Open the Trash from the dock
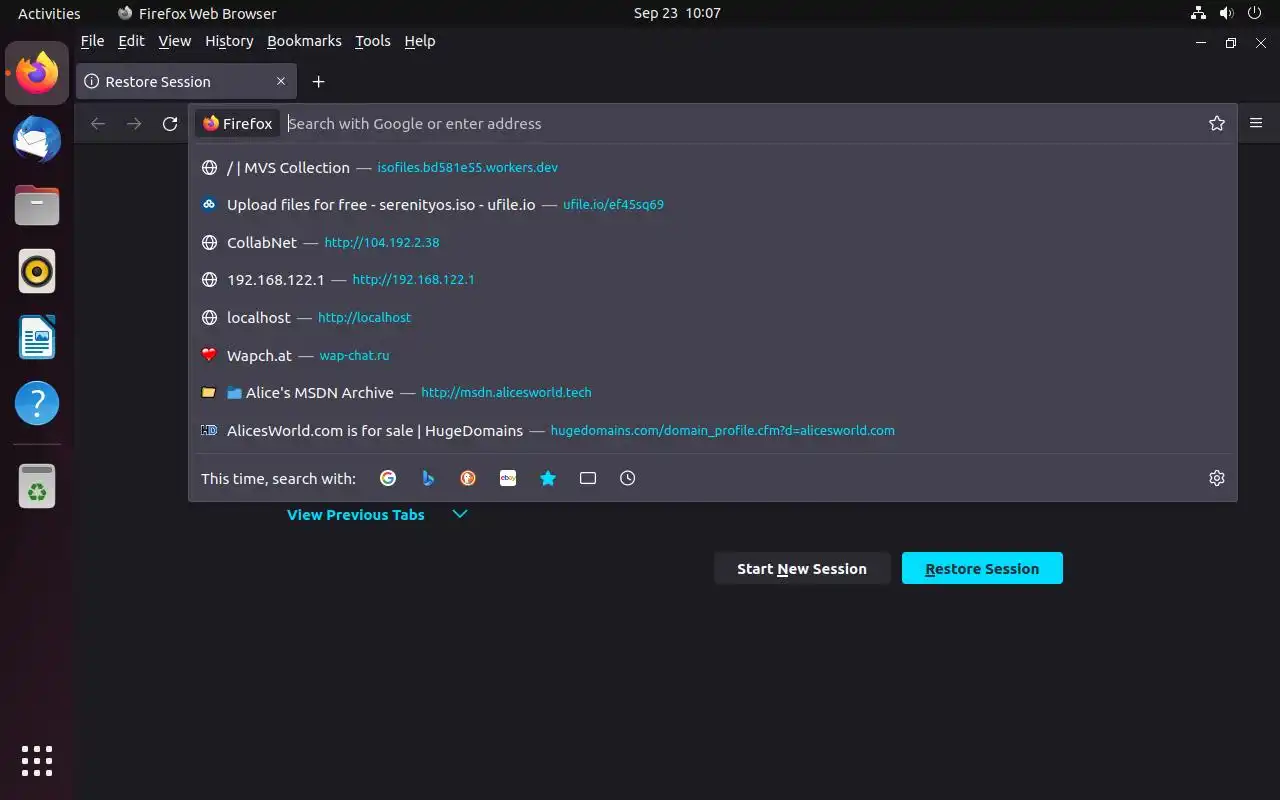Viewport: 1280px width, 800px height. pyautogui.click(x=37, y=486)
